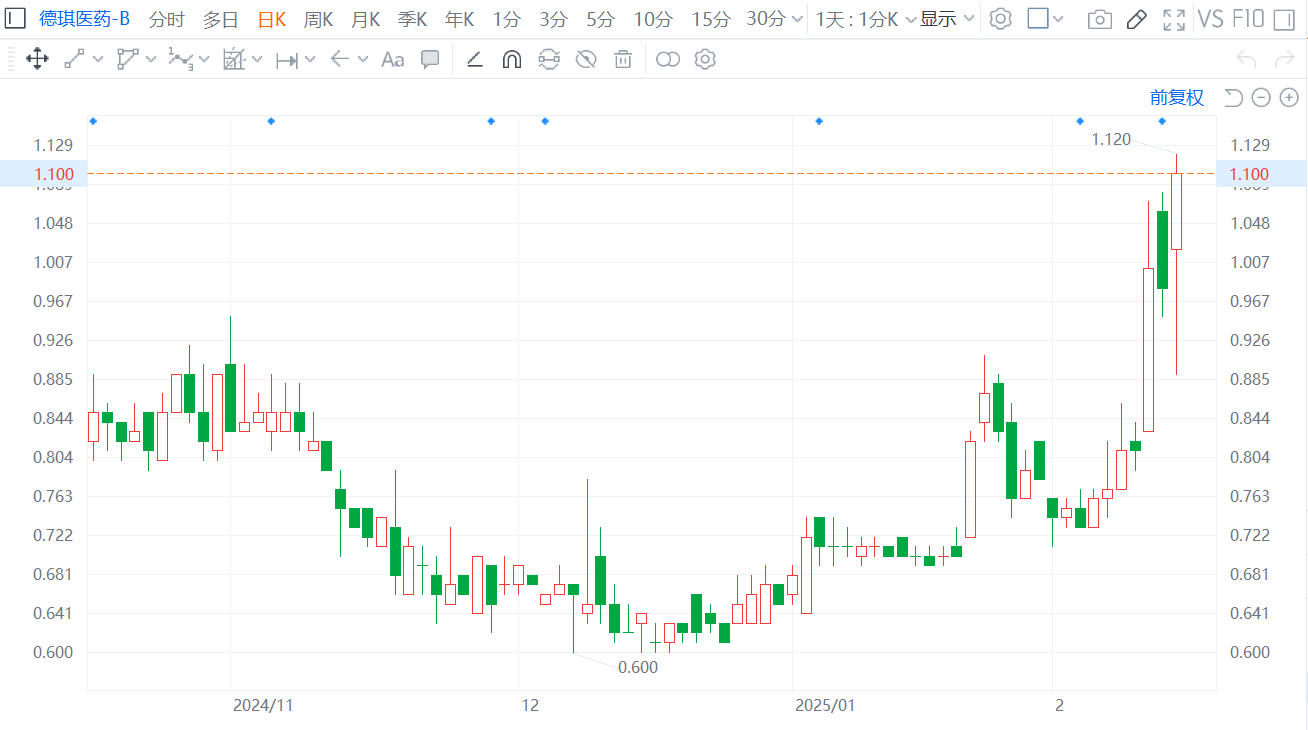Expand the dropdown arrow after 30分

tap(797, 19)
